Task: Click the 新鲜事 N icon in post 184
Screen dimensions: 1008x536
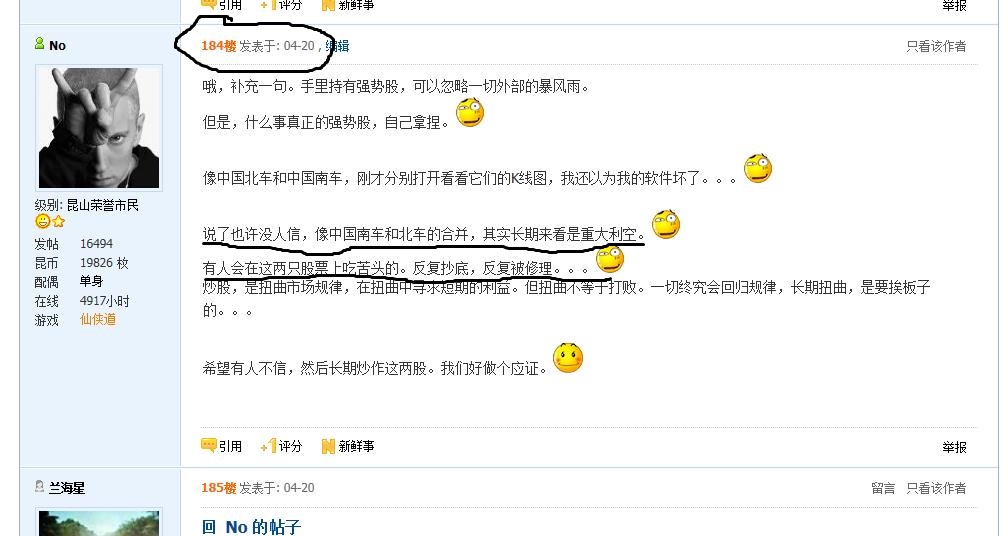Action: pos(328,446)
